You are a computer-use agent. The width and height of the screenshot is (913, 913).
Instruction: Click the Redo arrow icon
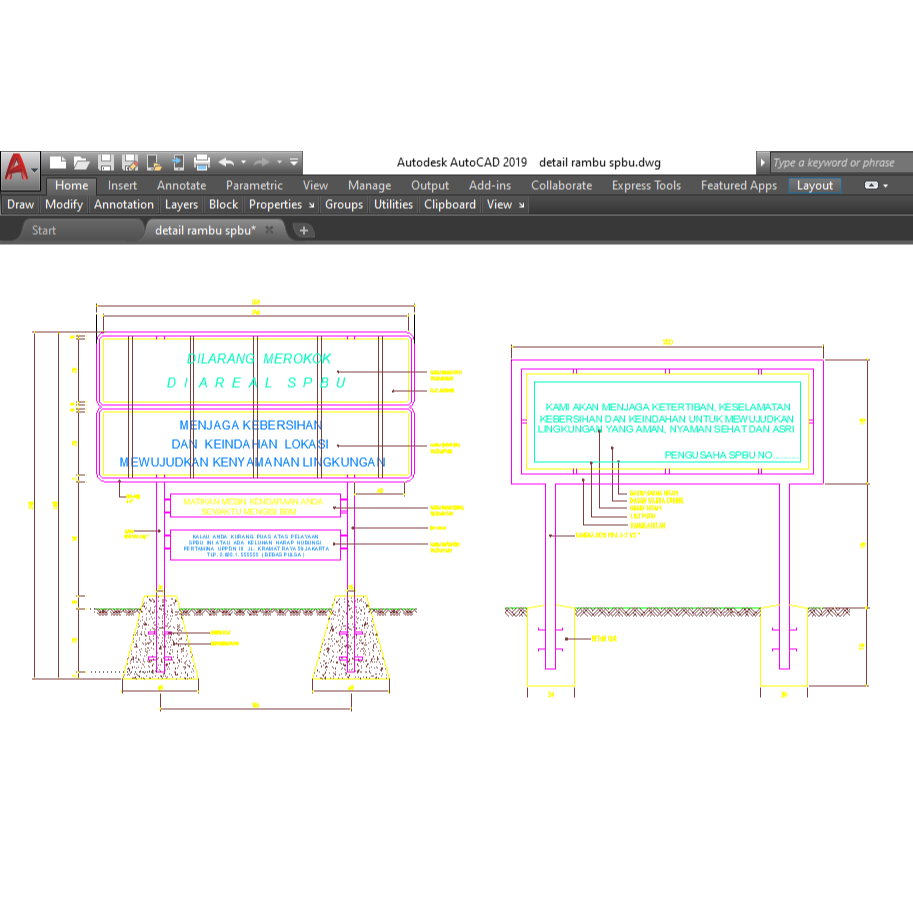coord(262,162)
